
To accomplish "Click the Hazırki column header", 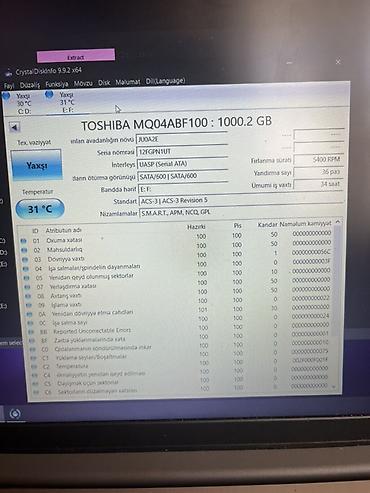I will tap(196, 227).
